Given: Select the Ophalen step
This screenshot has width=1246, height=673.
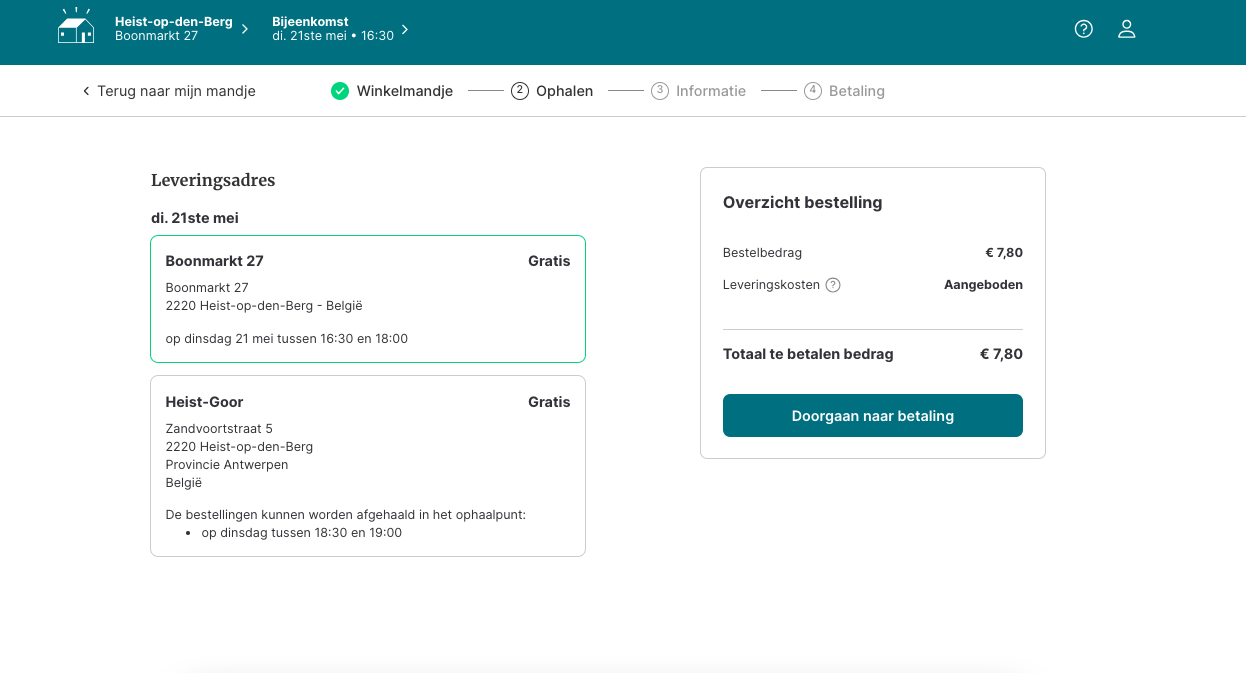Looking at the screenshot, I should 552,91.
